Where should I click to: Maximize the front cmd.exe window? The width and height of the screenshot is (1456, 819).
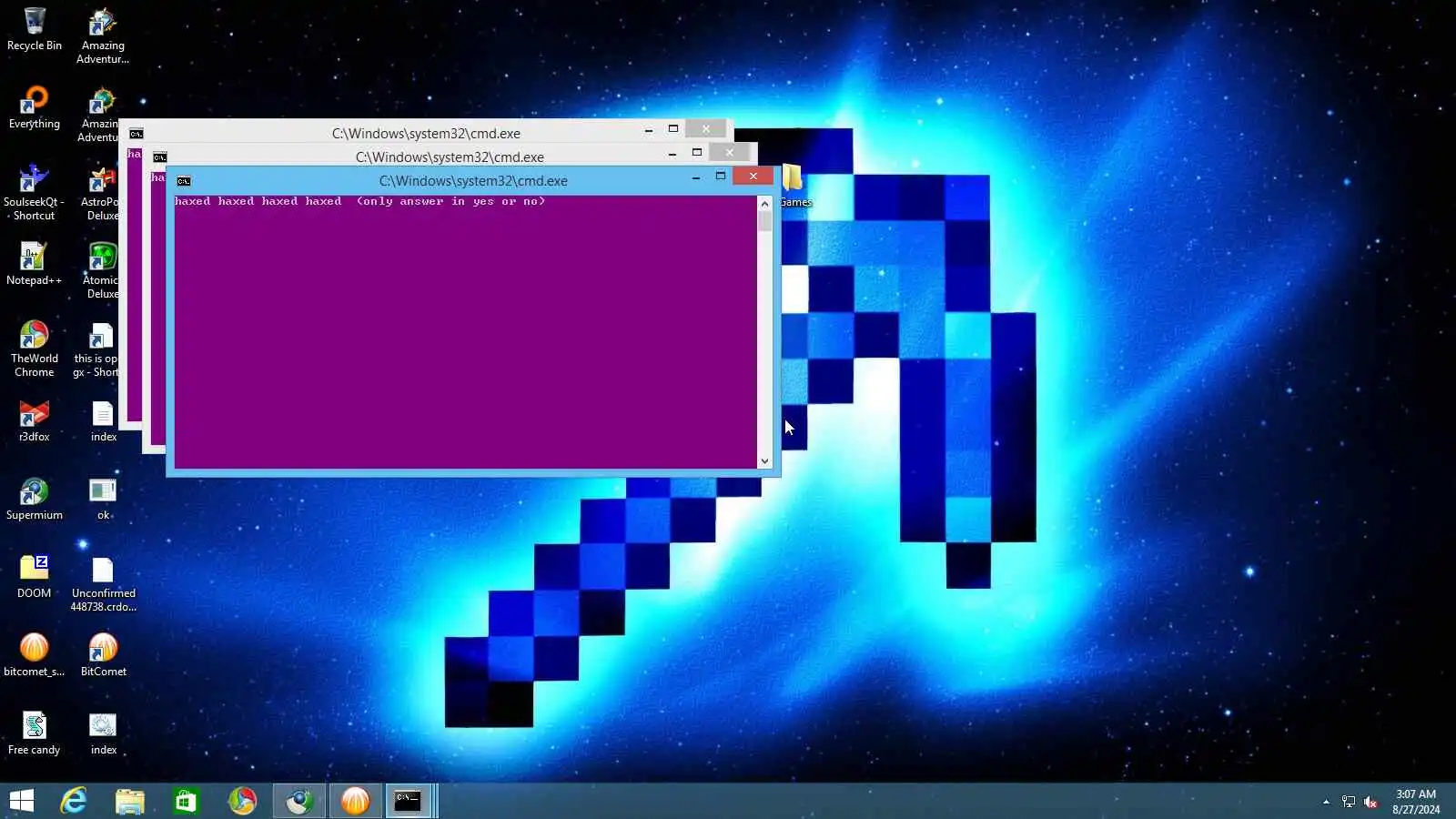pos(721,177)
